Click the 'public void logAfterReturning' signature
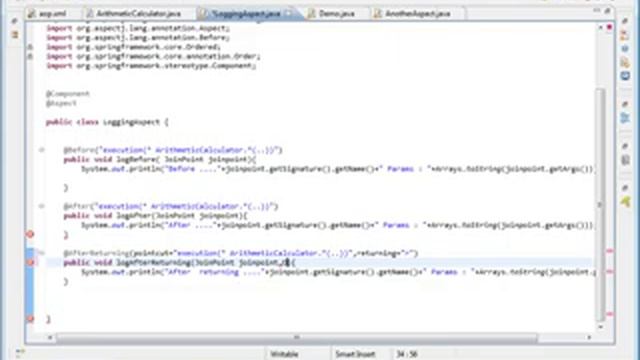640x360 pixels. [179, 263]
